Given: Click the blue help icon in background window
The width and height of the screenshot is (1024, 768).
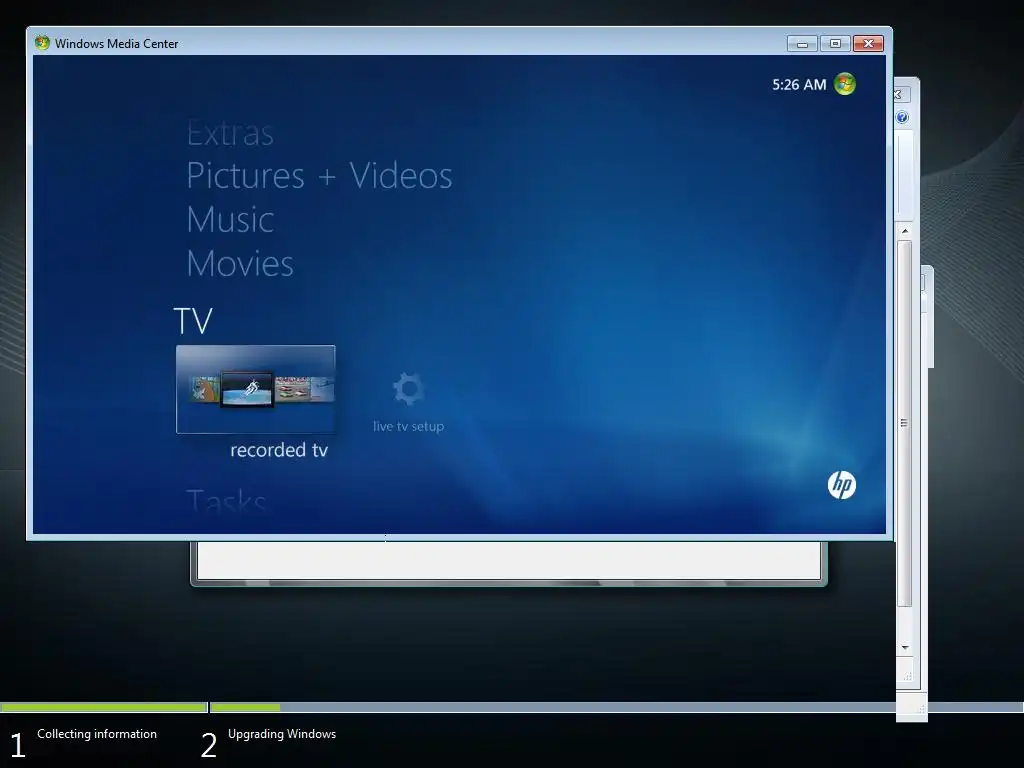Looking at the screenshot, I should pyautogui.click(x=902, y=118).
